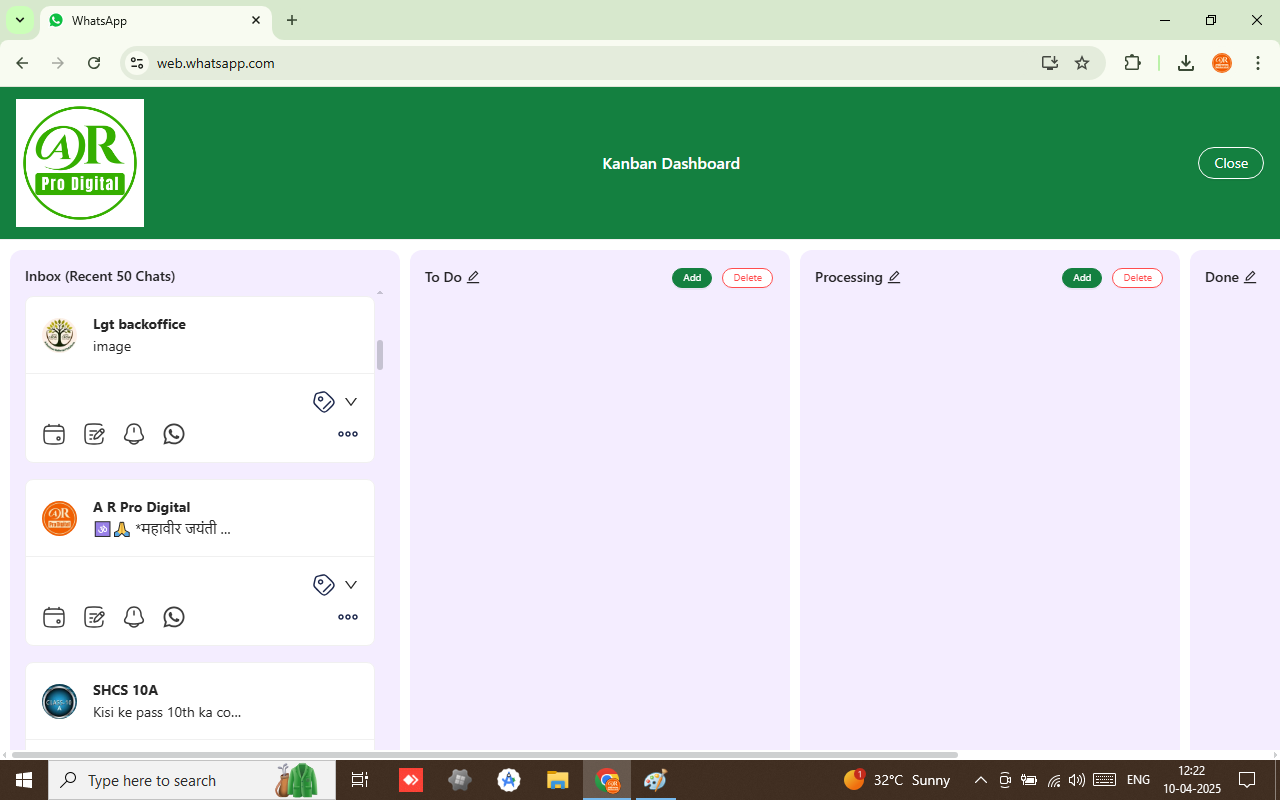Click reminder bell on A R Pro Digital card
The image size is (1280, 800).
pos(134,617)
